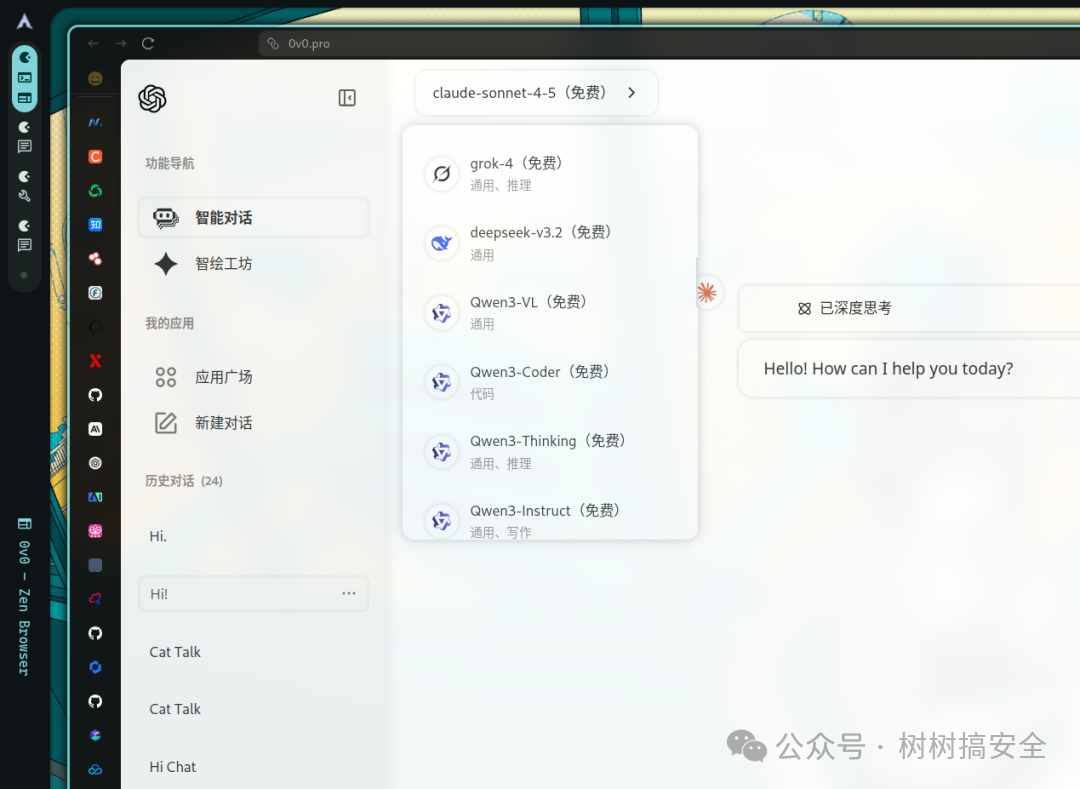Select the highlighted first workspace in the left dock
1080x789 pixels.
(x=24, y=77)
